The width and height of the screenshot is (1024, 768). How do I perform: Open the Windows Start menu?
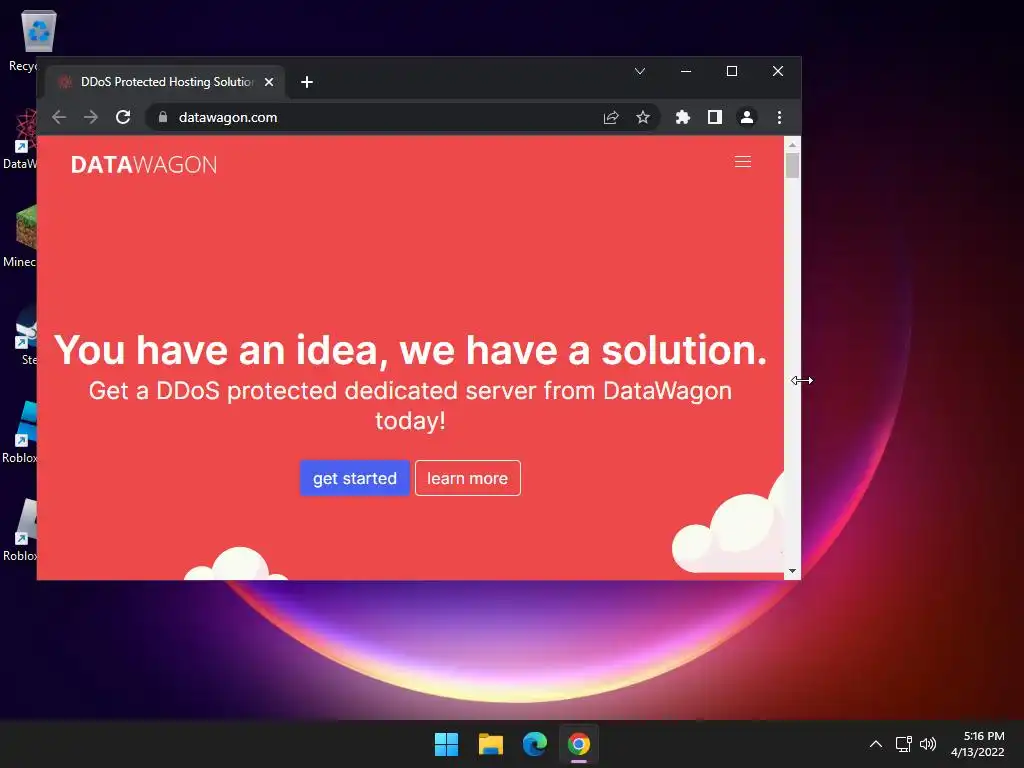coord(446,744)
